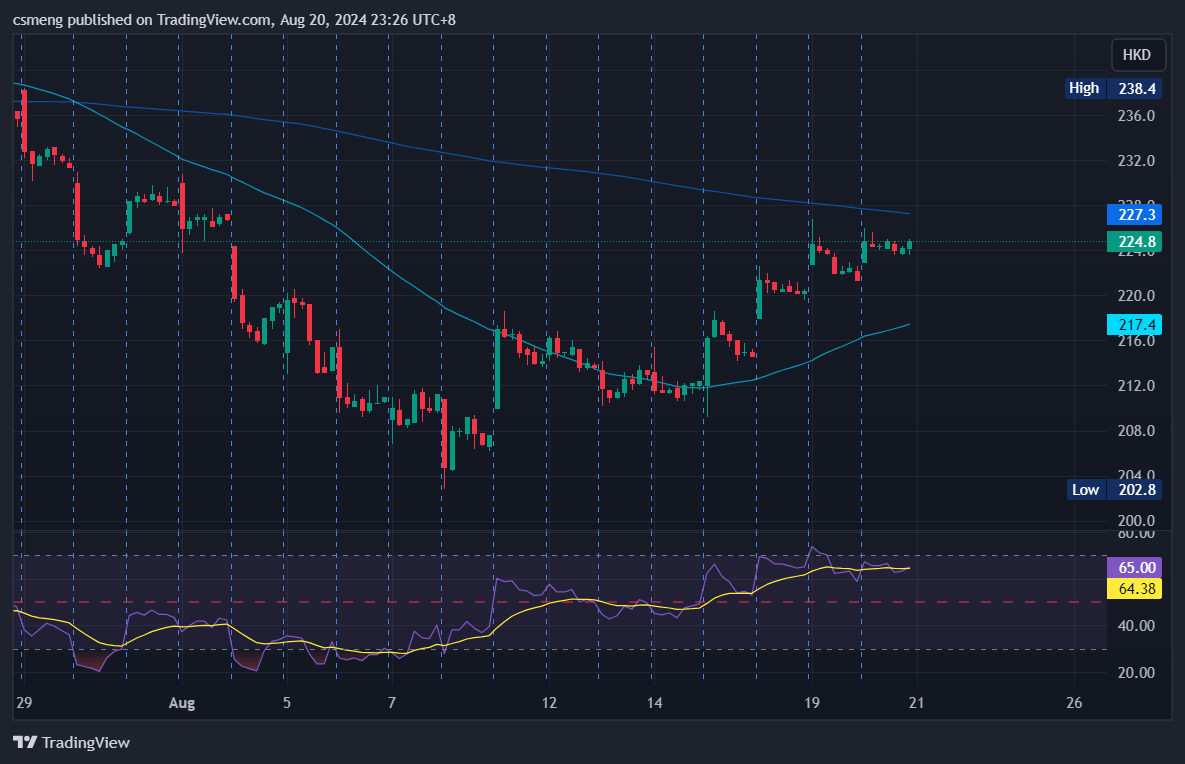Click the High 238.4 price label
The height and width of the screenshot is (764, 1185).
pos(1112,88)
